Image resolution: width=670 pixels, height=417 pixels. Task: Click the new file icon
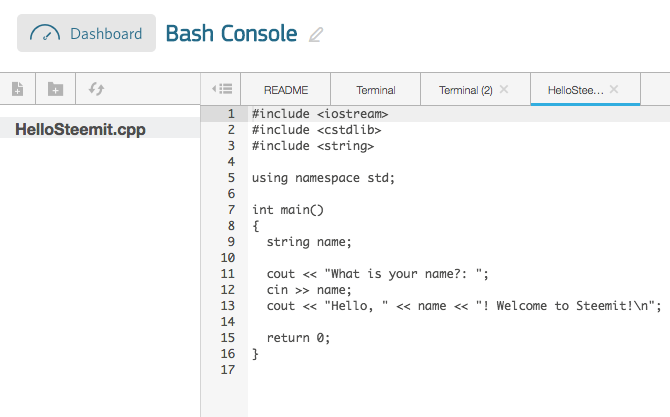click(x=17, y=89)
